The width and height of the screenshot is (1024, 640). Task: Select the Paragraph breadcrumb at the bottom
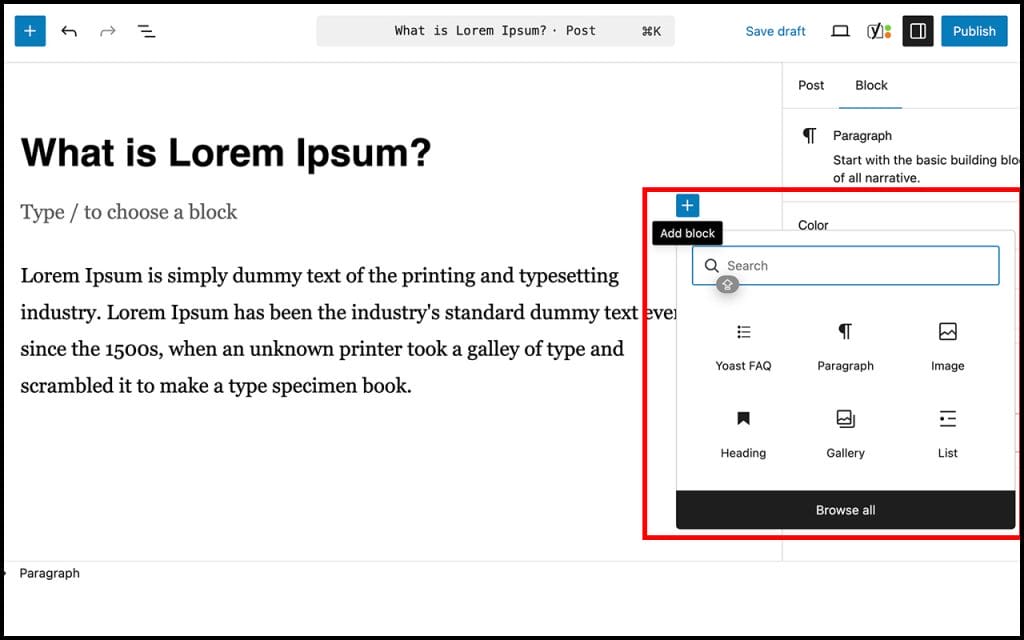click(x=50, y=573)
